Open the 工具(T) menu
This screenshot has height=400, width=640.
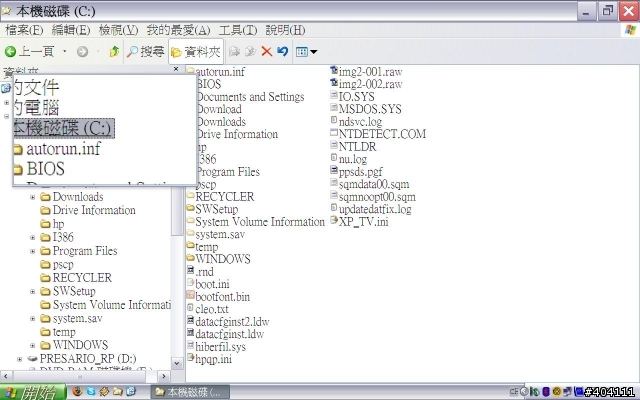pos(238,30)
